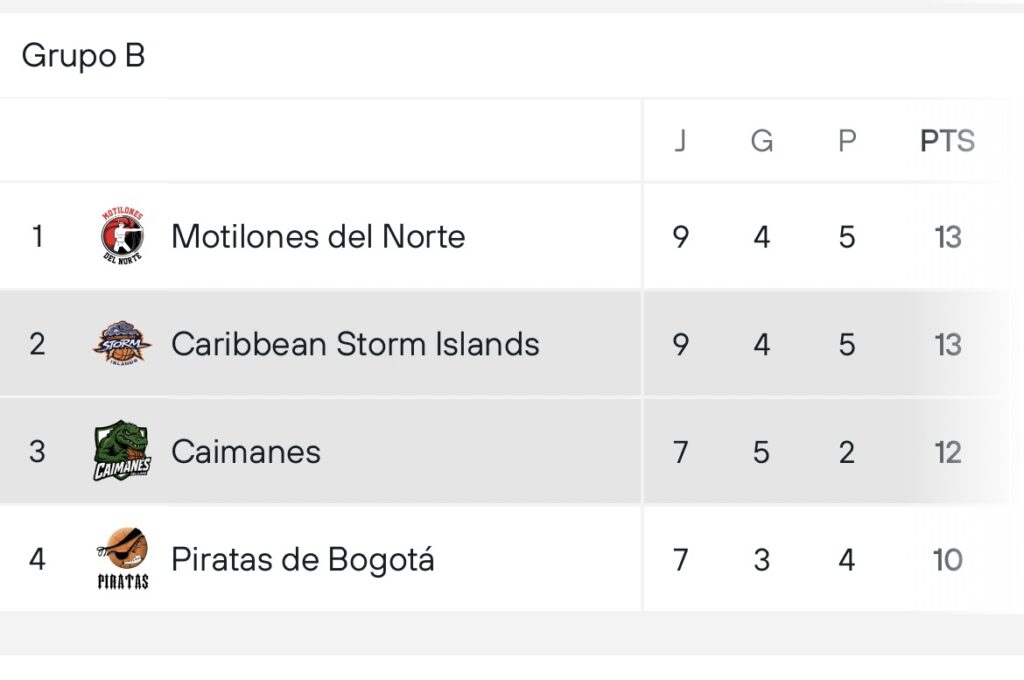Click the Caimanes crocodile logo
Viewport: 1024px width, 680px height.
tap(122, 451)
